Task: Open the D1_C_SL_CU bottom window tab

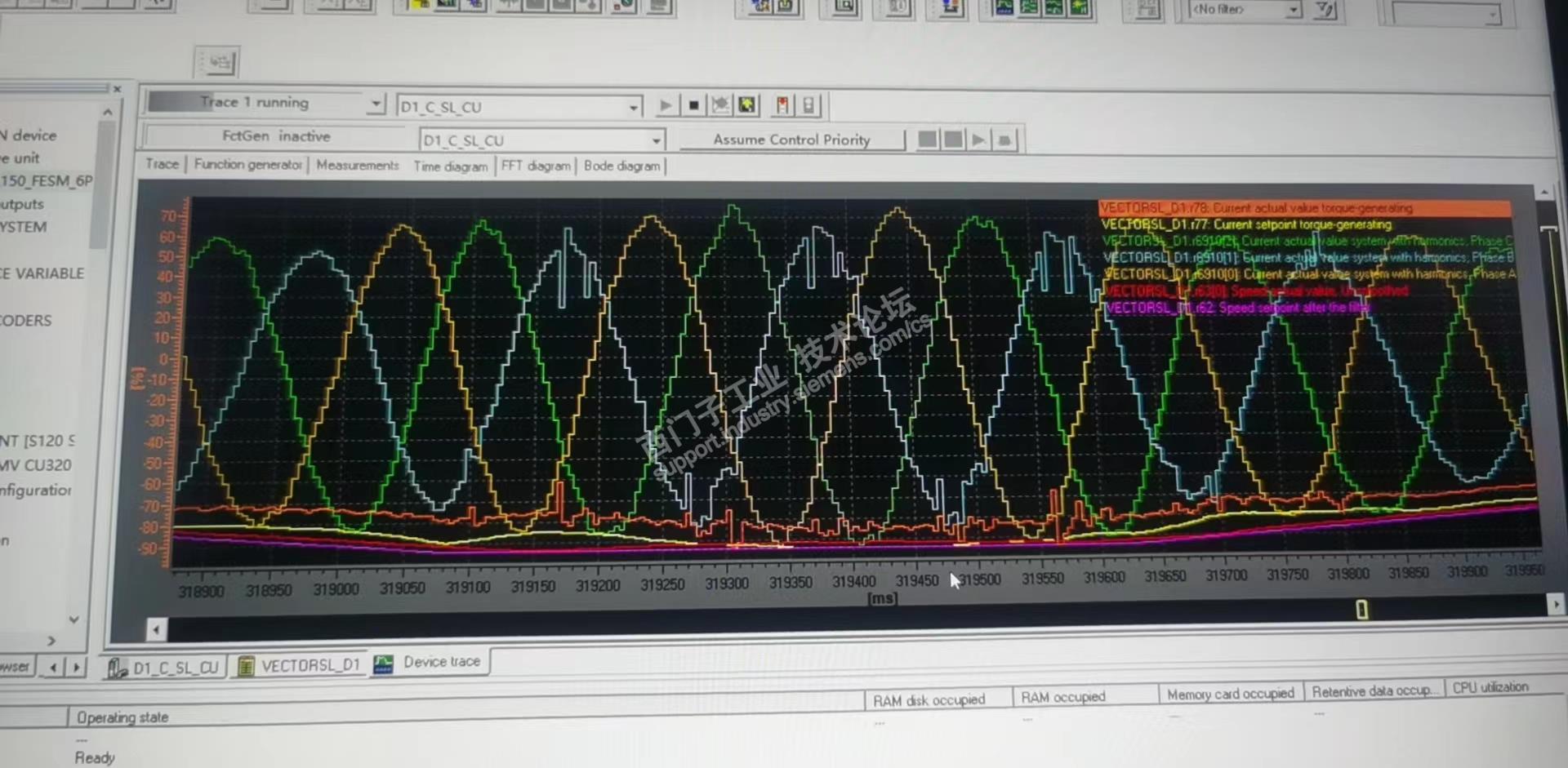Action: tap(164, 668)
